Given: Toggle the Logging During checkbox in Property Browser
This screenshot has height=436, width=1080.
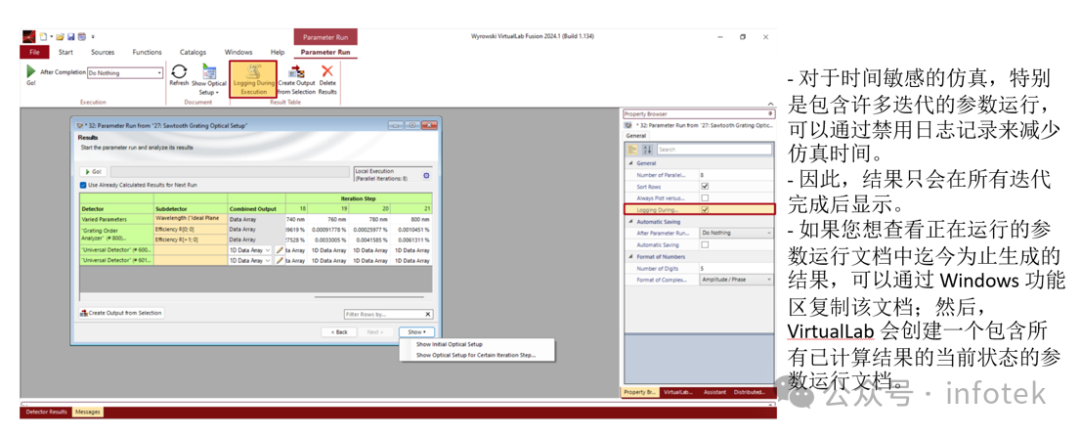Looking at the screenshot, I should point(705,209).
